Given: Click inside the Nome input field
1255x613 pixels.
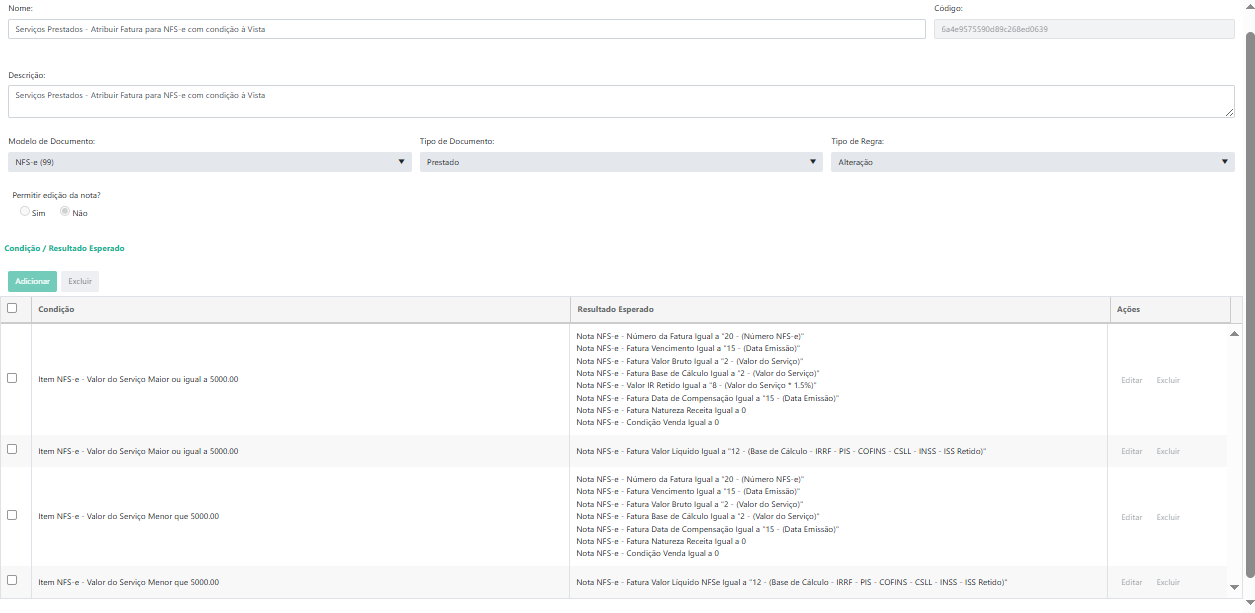Looking at the screenshot, I should click(x=467, y=29).
